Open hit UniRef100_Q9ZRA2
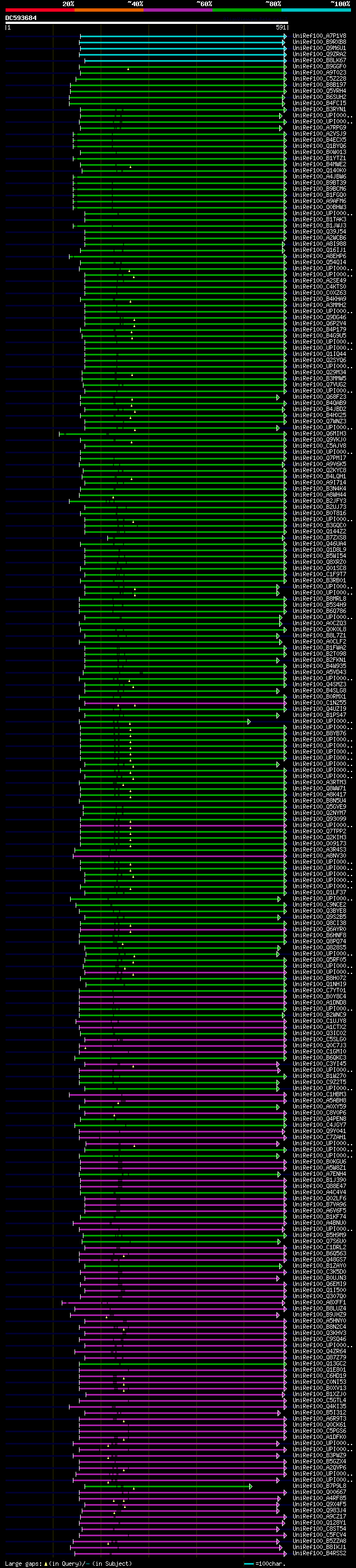 click(x=319, y=54)
